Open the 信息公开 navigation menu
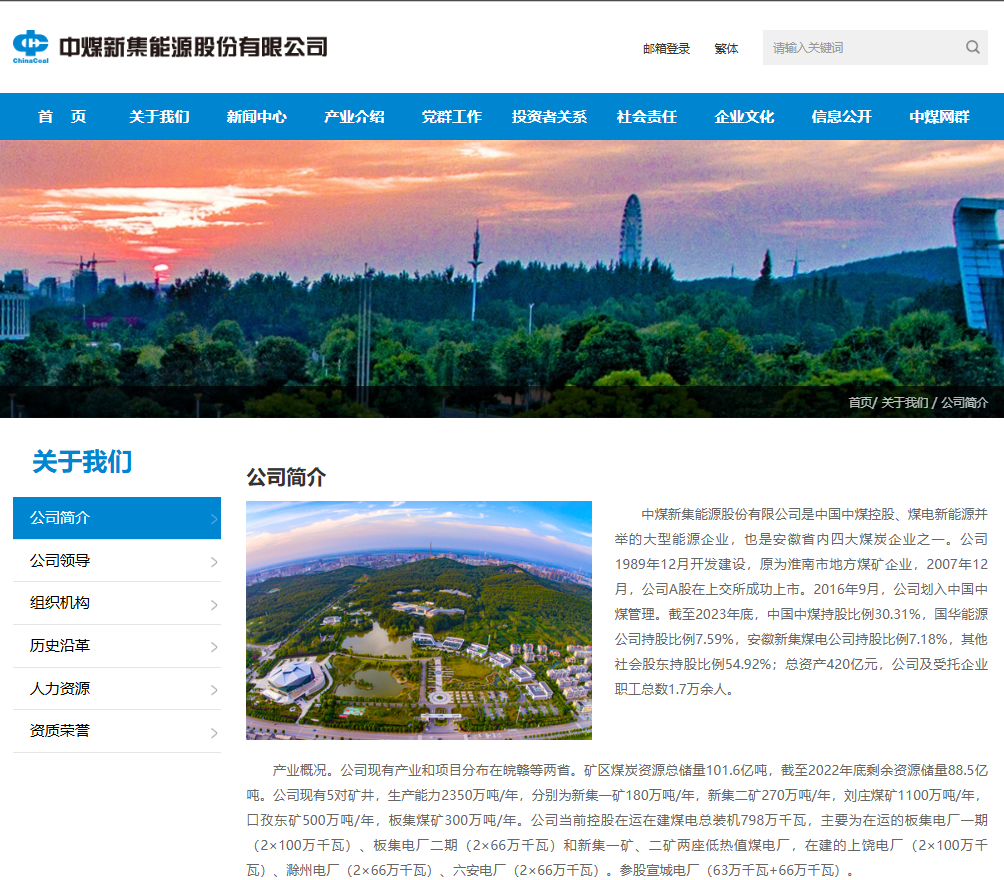The image size is (1004, 880). pos(841,117)
